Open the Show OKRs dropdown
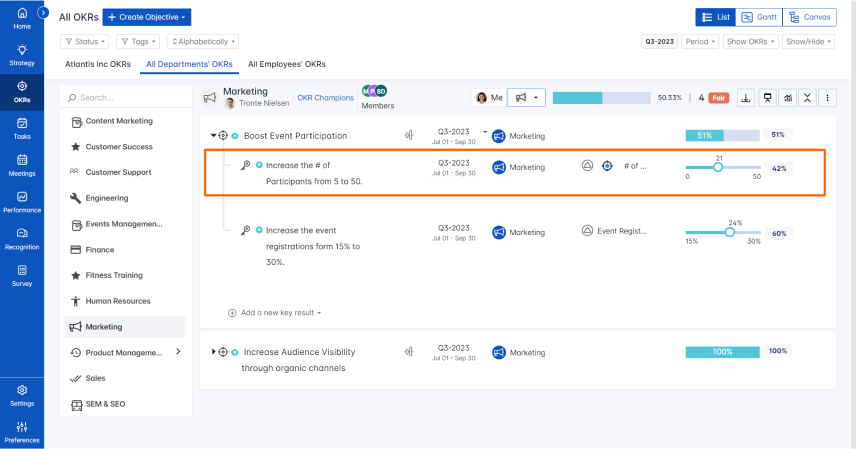The image size is (856, 449). point(751,42)
